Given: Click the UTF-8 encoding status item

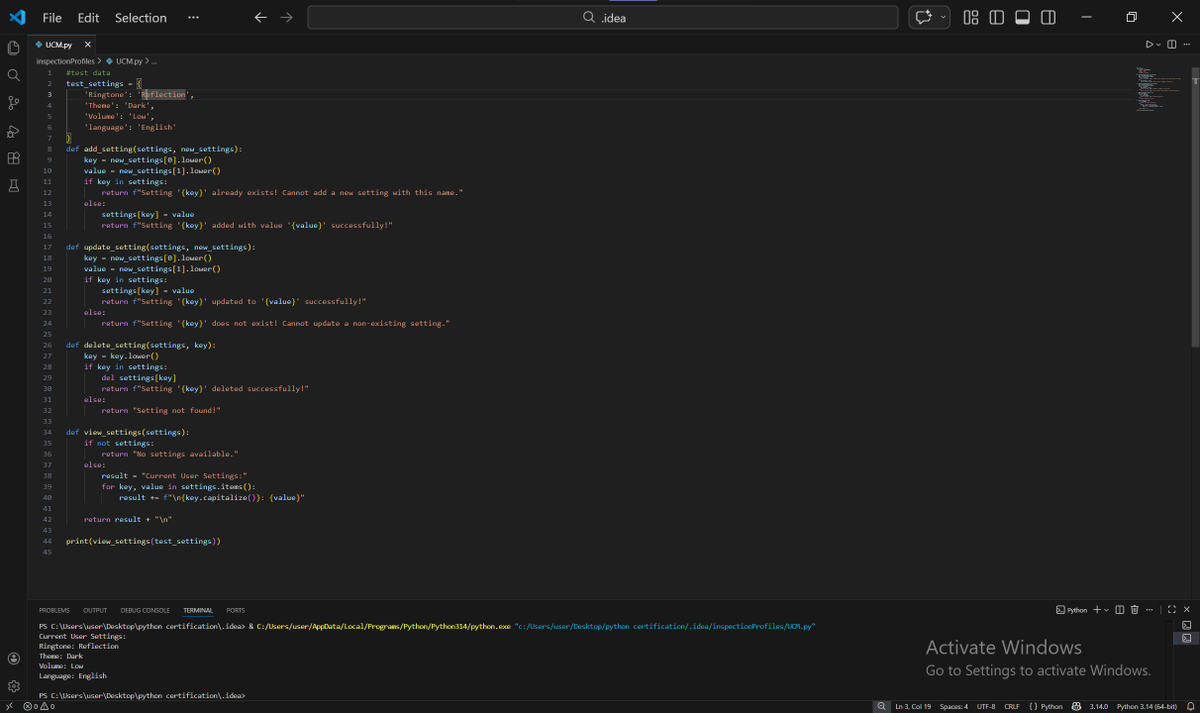Looking at the screenshot, I should (x=985, y=706).
